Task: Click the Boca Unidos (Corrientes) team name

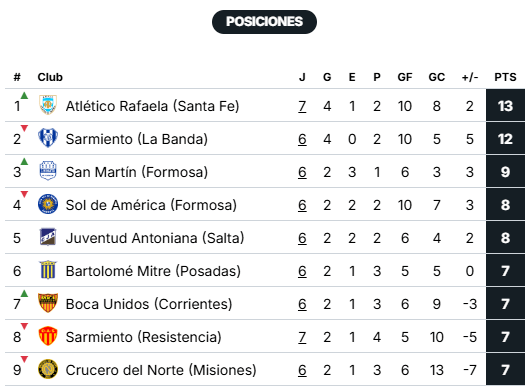Action: coord(149,304)
